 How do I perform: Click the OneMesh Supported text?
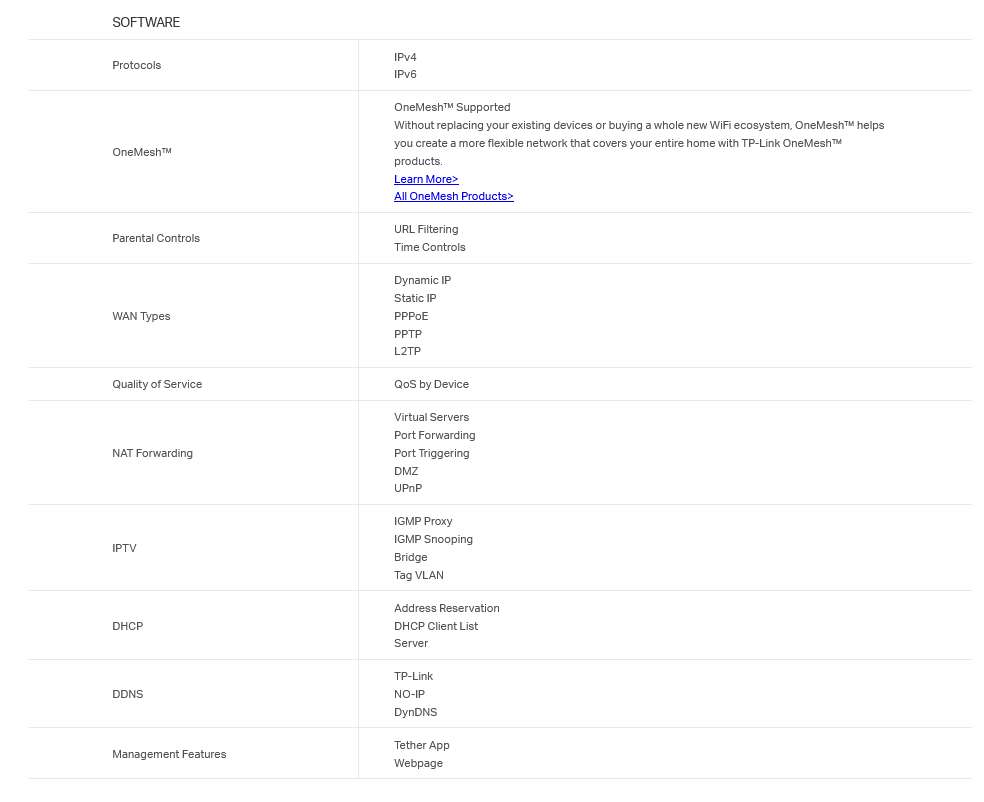point(452,107)
